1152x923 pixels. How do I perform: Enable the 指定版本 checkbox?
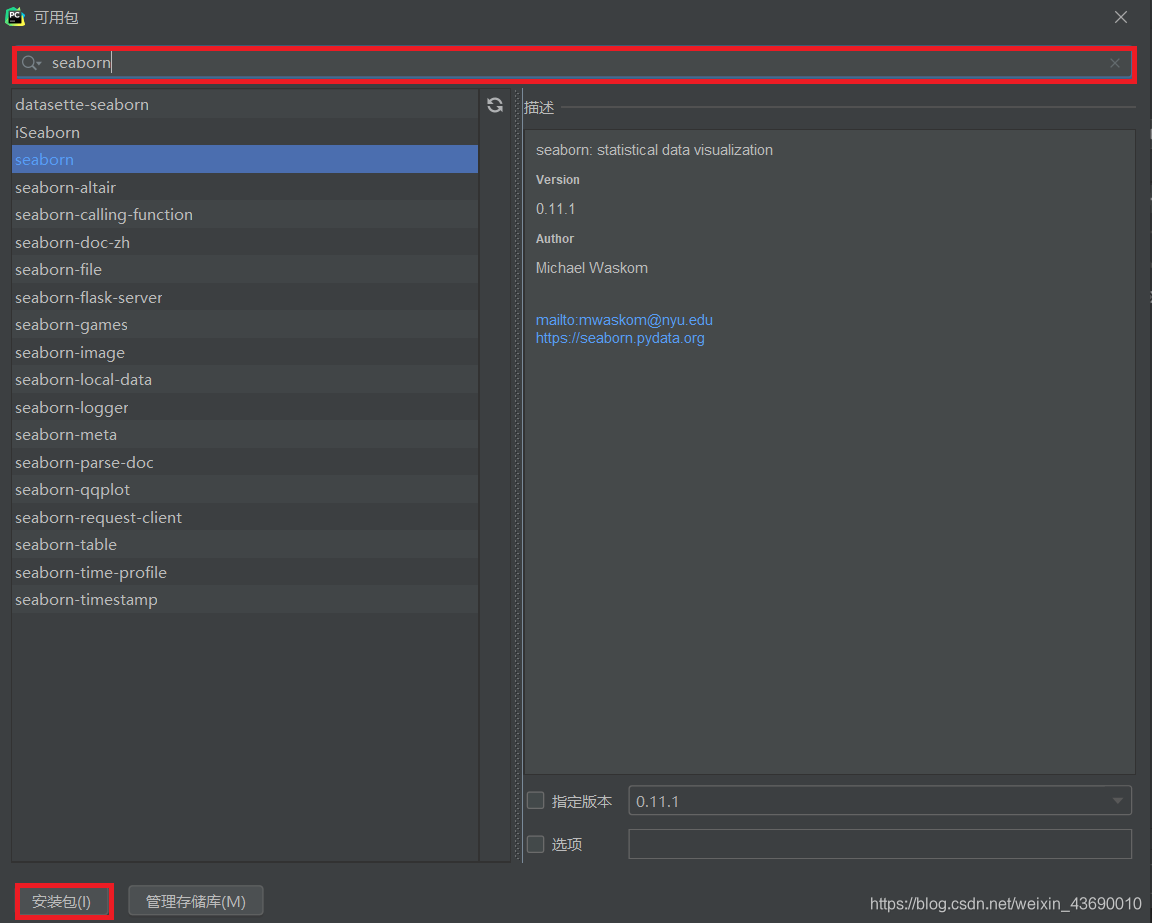536,800
